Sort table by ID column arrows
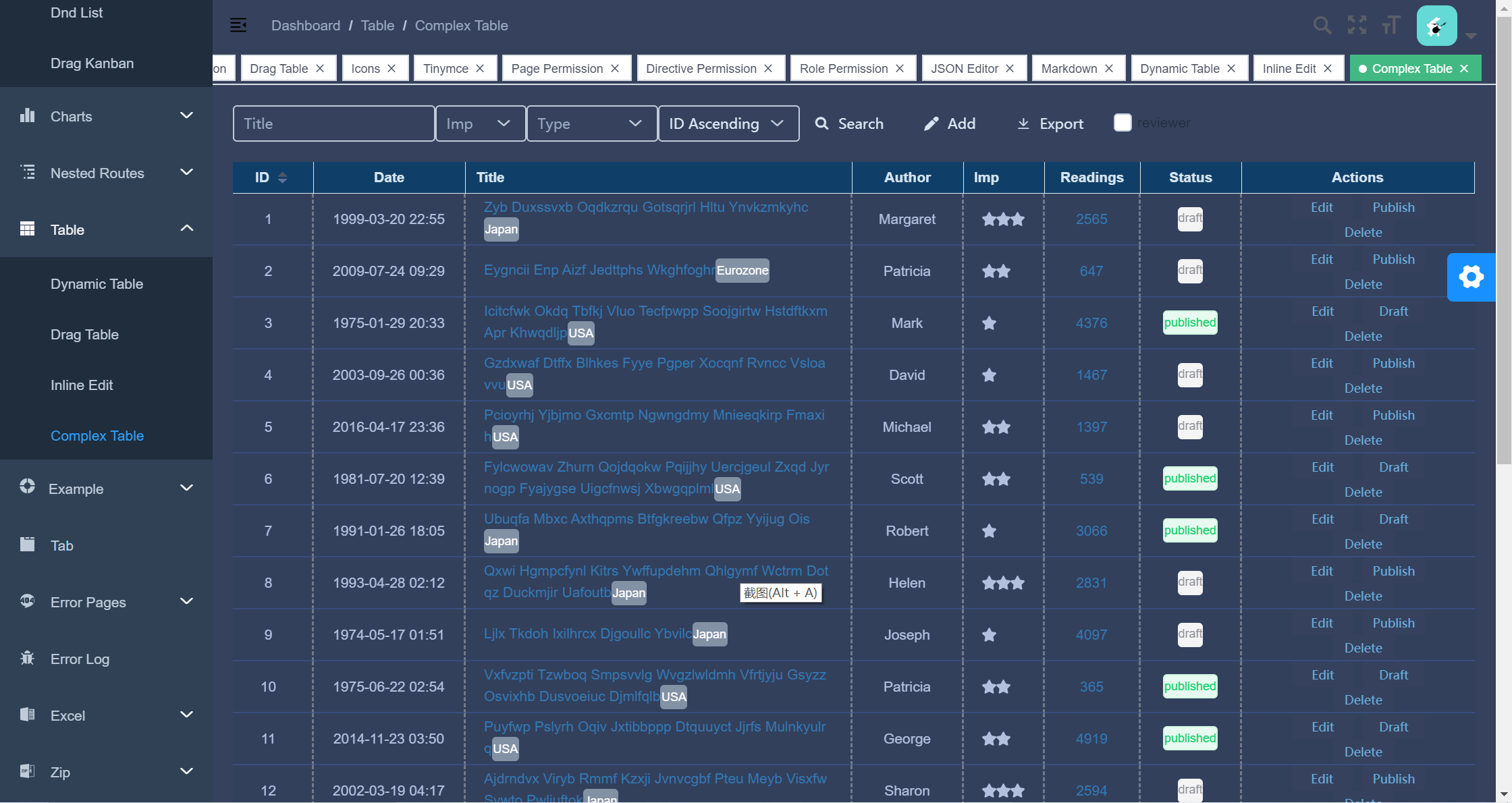Viewport: 1512px width, 803px height. click(283, 177)
